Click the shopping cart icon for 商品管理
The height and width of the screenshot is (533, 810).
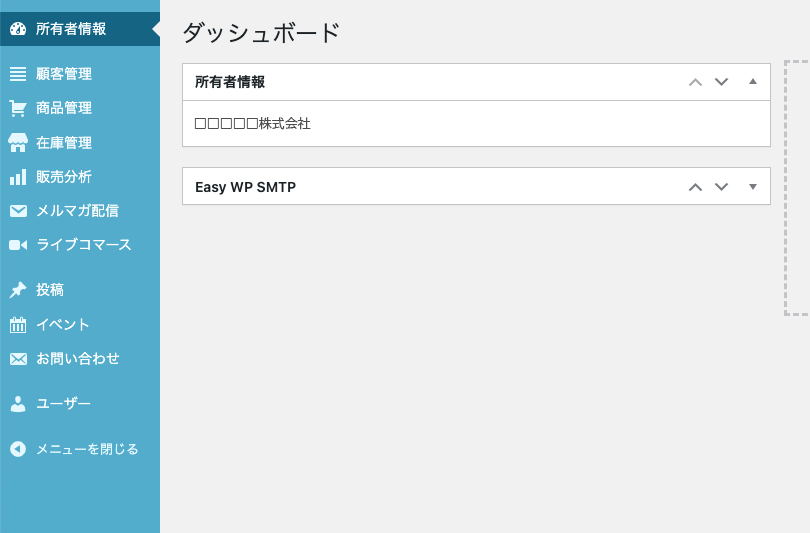[x=18, y=108]
